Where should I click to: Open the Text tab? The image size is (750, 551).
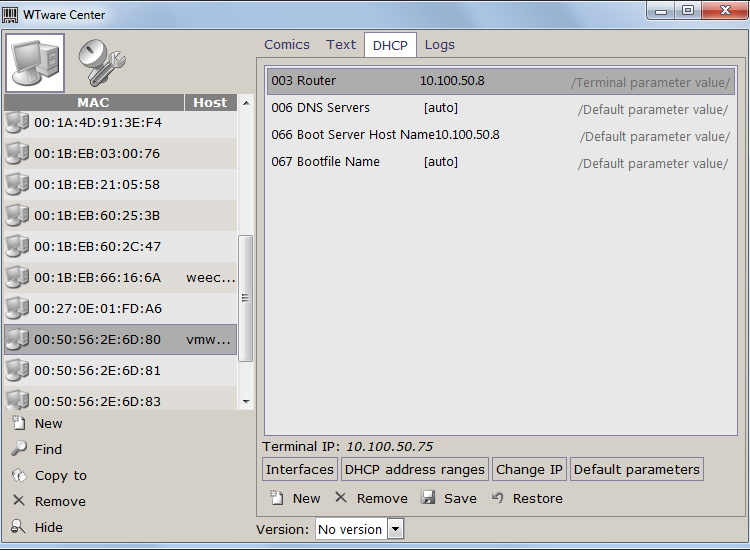(x=341, y=44)
